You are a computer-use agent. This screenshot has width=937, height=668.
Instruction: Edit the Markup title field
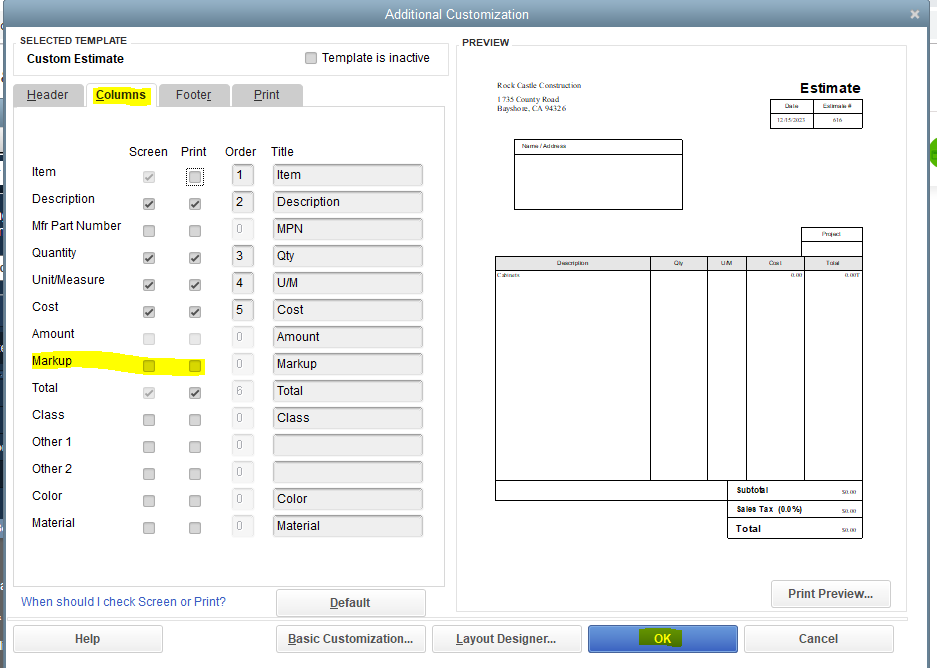coord(348,364)
